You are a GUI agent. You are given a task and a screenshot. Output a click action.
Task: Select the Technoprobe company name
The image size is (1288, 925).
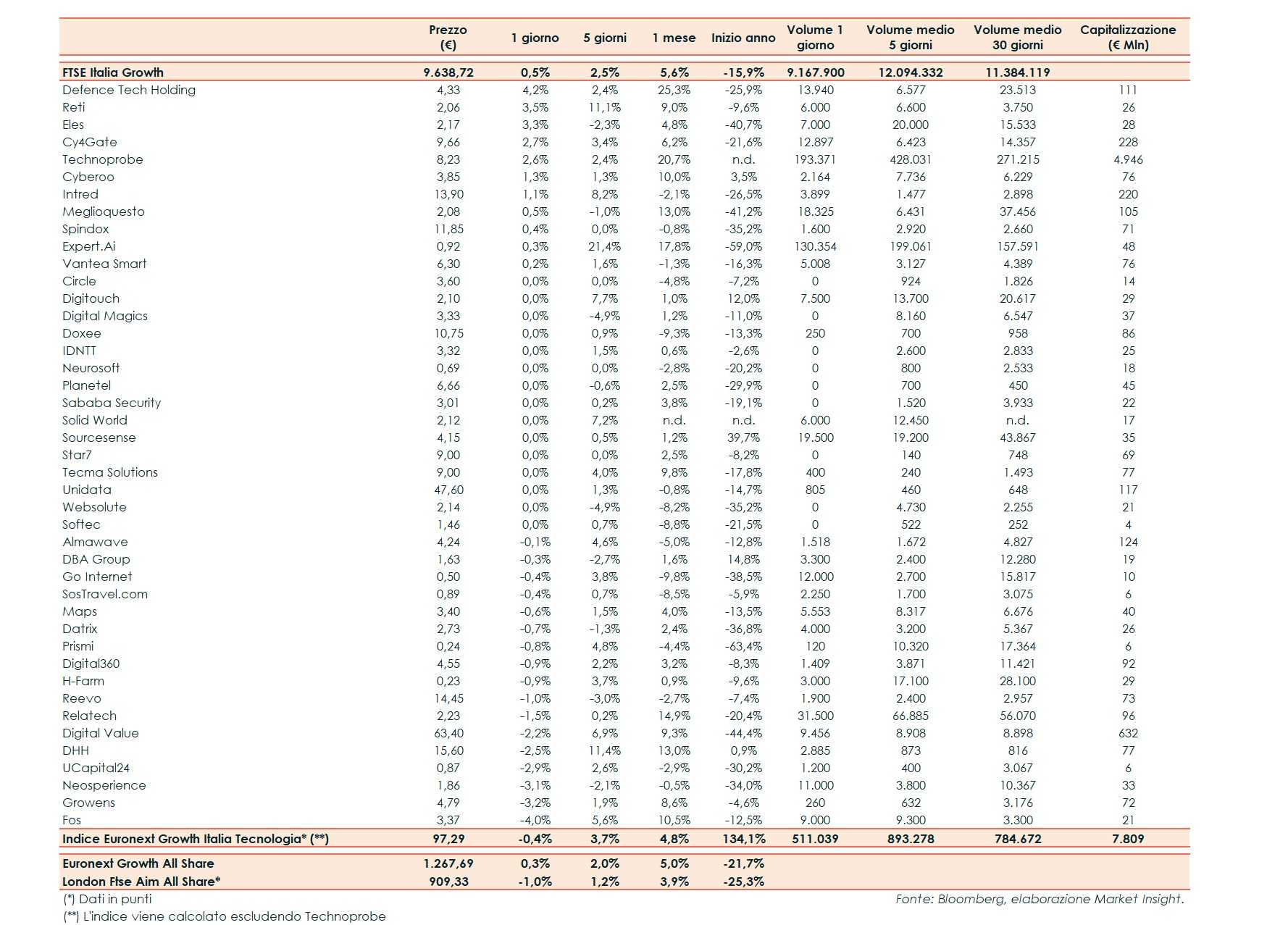coord(103,159)
